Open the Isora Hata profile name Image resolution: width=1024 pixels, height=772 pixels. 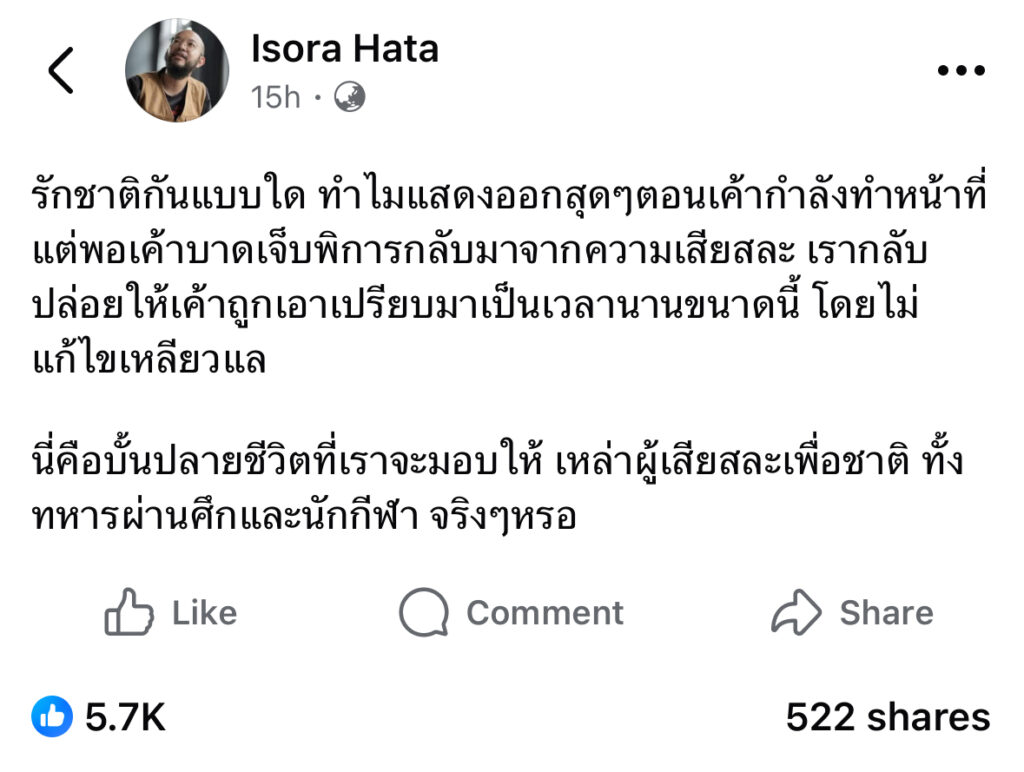345,48
